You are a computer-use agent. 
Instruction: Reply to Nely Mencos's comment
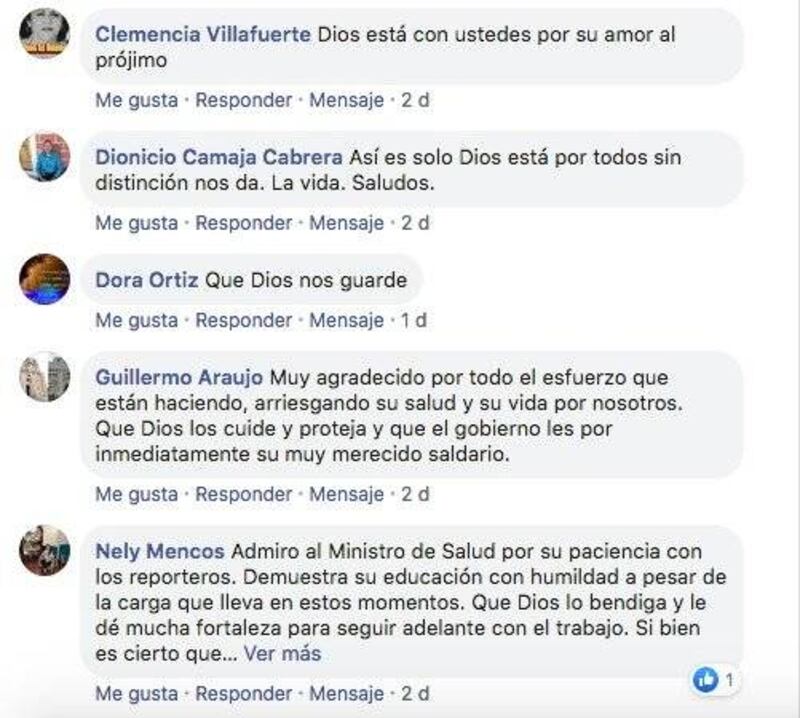coord(244,694)
